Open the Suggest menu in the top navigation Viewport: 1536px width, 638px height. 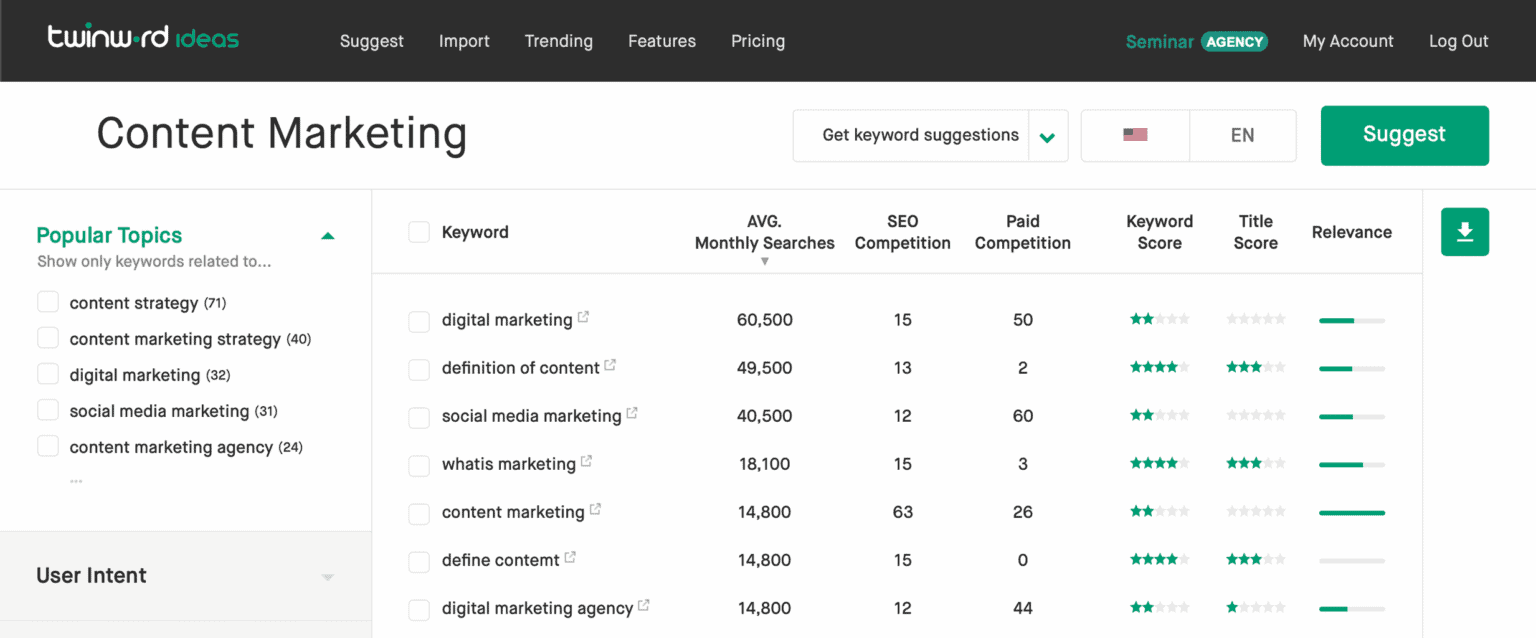[x=372, y=41]
